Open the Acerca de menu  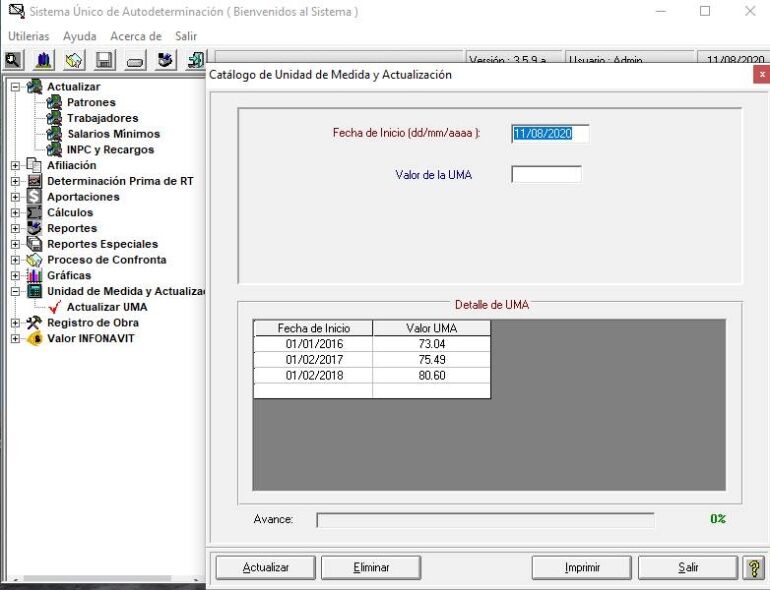[136, 36]
